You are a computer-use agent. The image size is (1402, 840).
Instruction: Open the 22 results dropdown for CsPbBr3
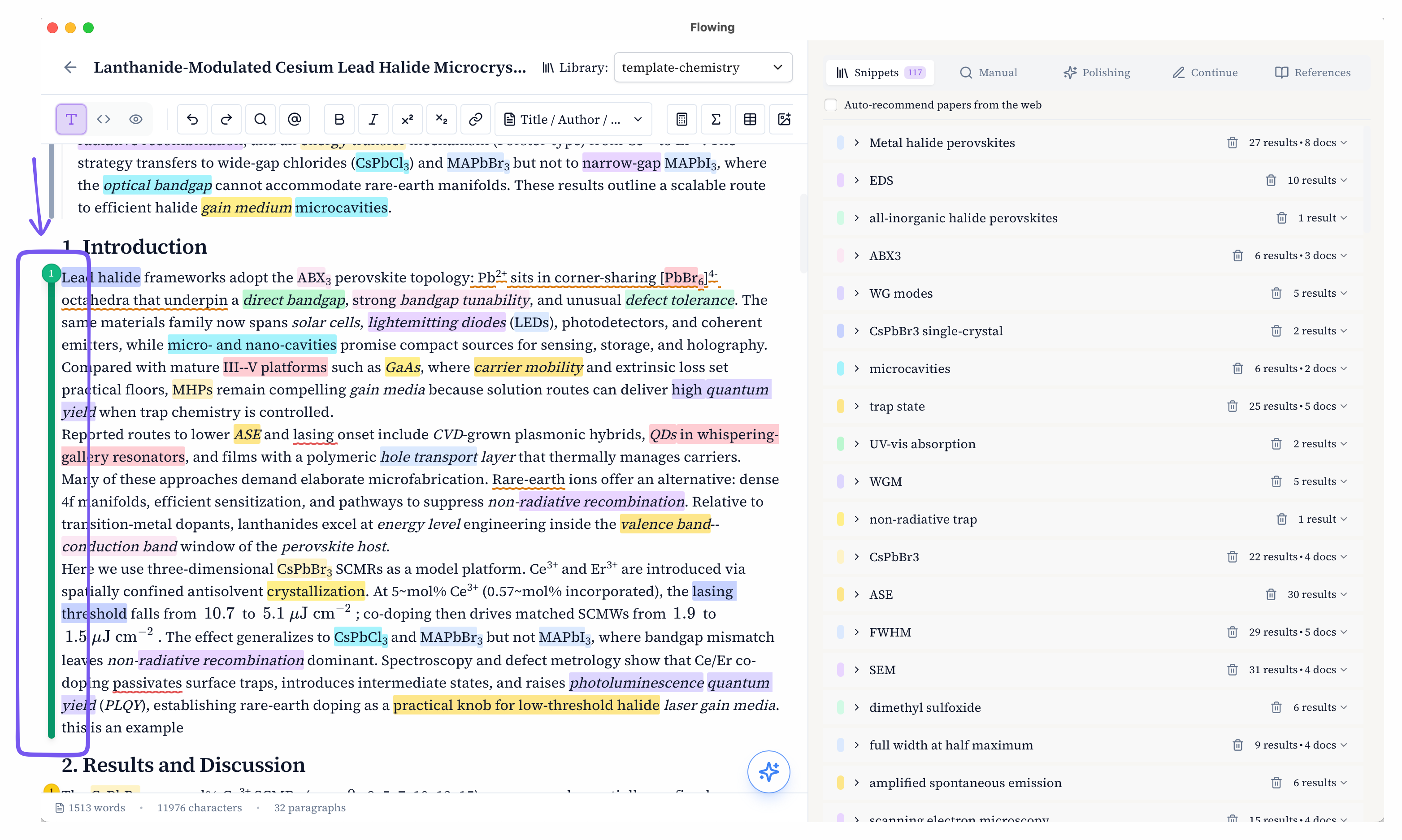click(x=1298, y=557)
